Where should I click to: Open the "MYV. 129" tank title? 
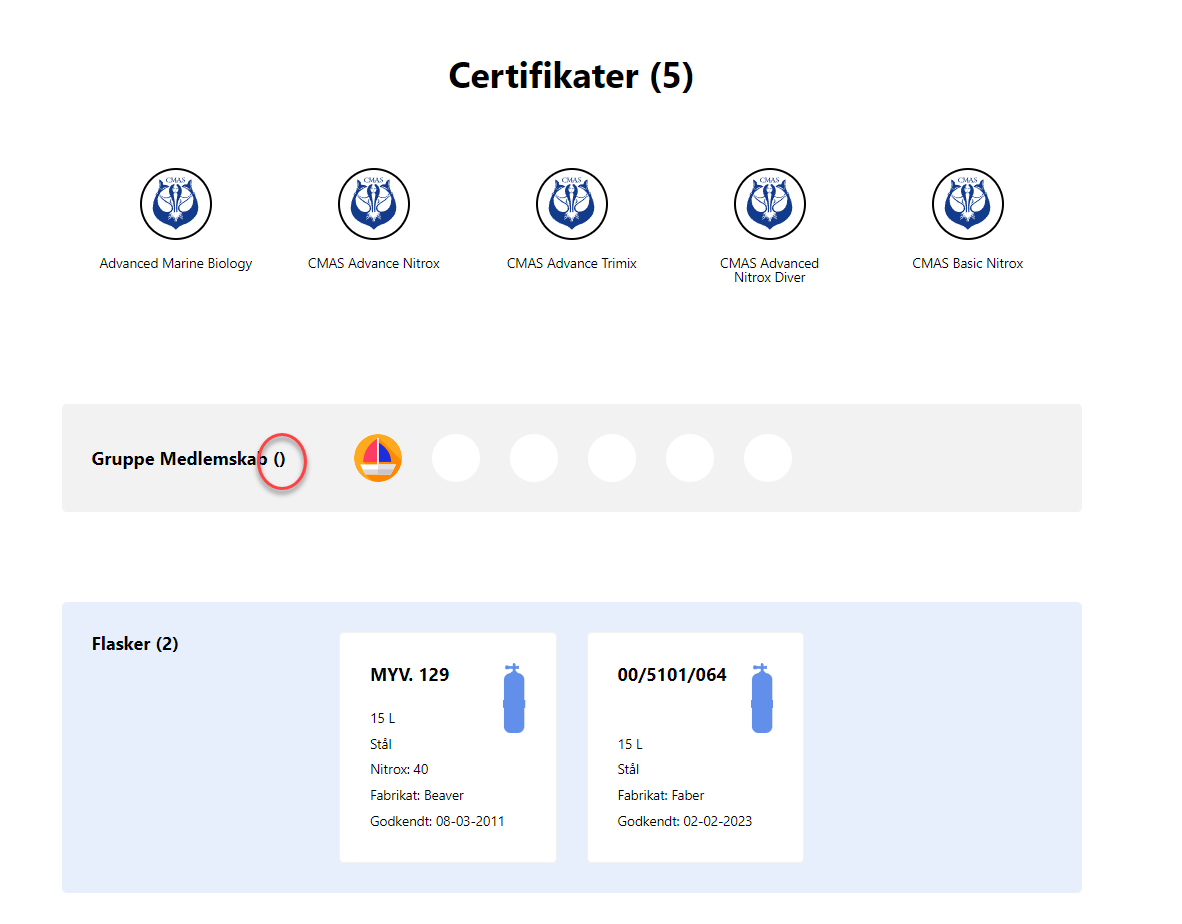409,675
